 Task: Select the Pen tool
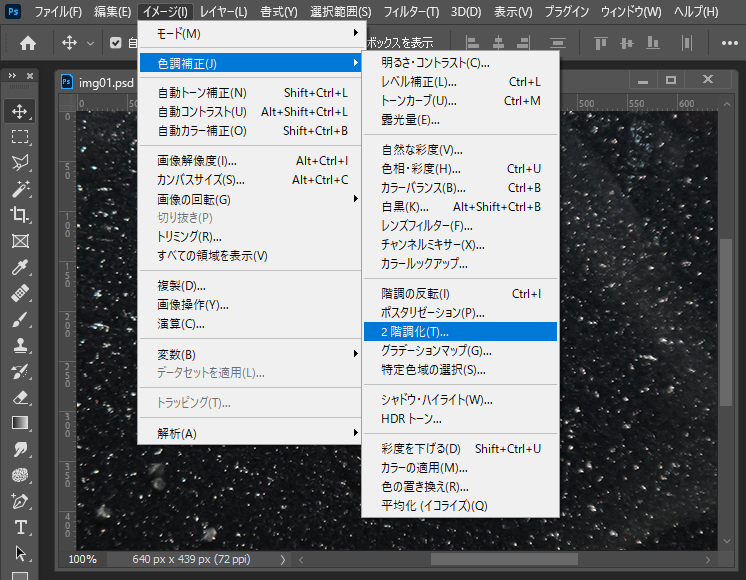[20, 501]
